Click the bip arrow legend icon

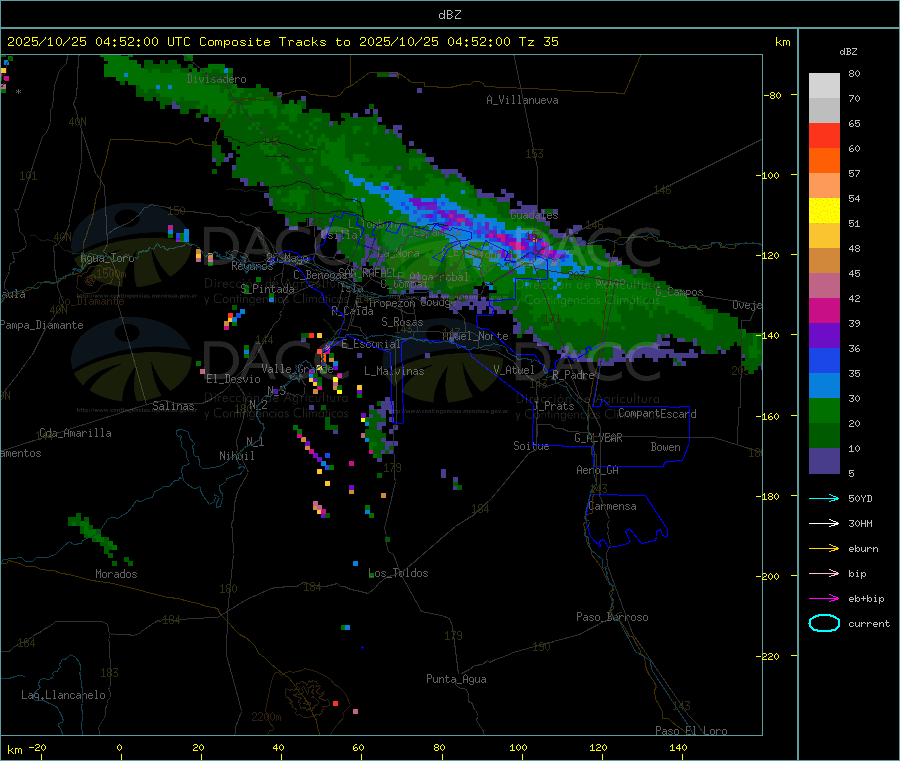point(823,573)
